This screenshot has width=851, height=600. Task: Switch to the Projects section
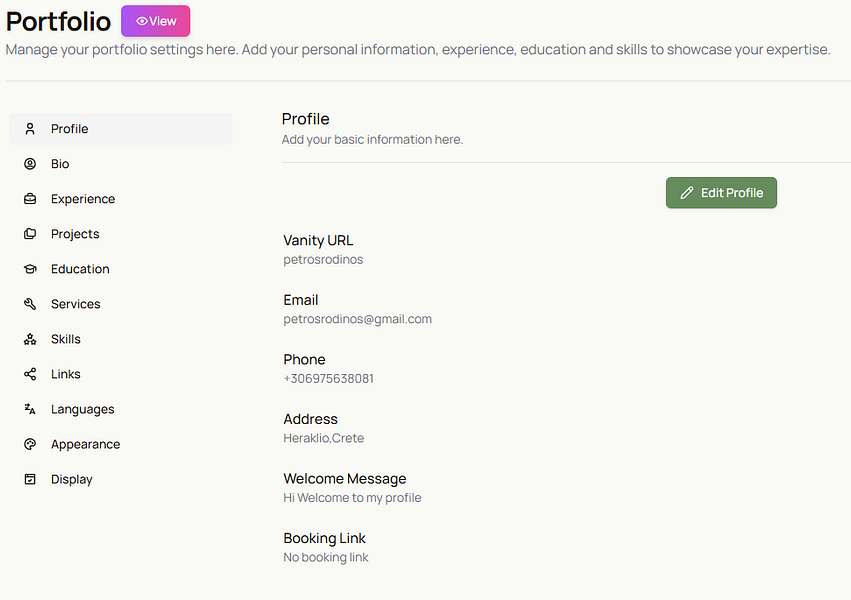pyautogui.click(x=75, y=234)
